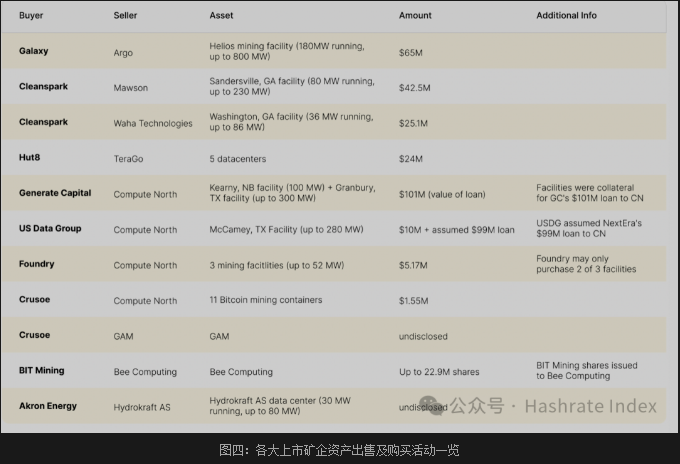Click the Facilities were collateral note
680x464 pixels.
click(590, 193)
